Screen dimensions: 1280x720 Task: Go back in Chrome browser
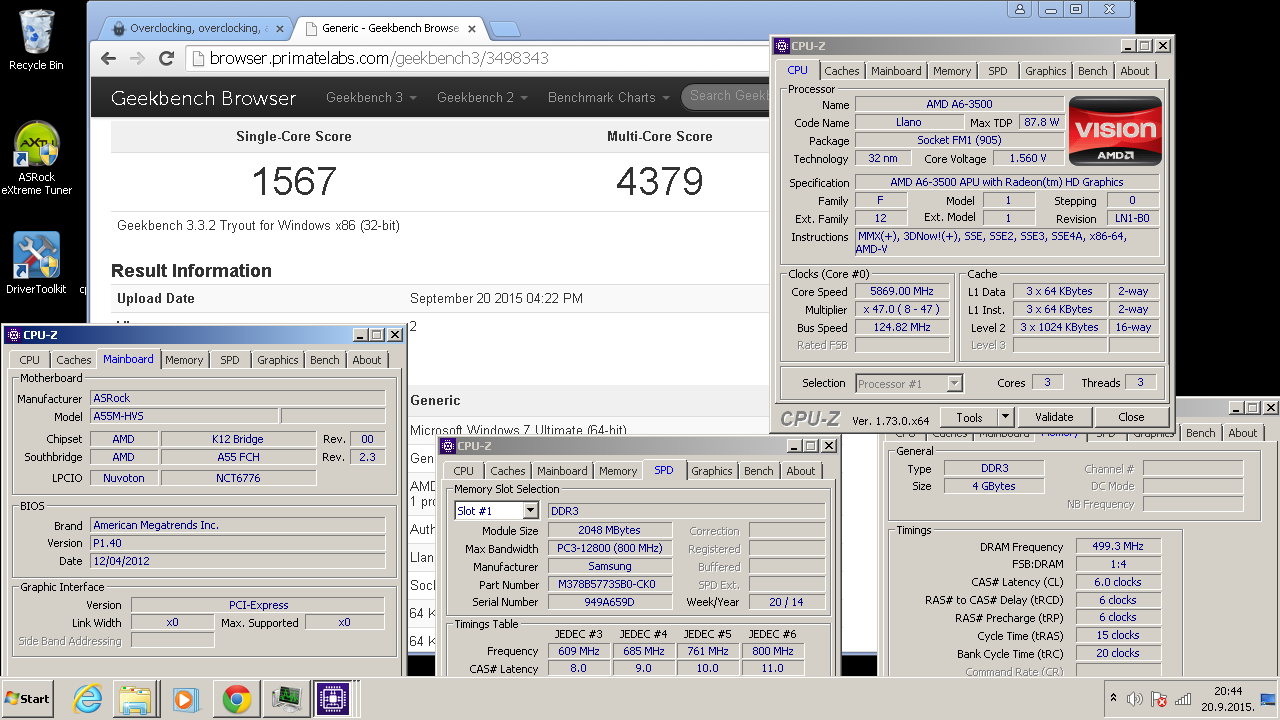coord(108,58)
